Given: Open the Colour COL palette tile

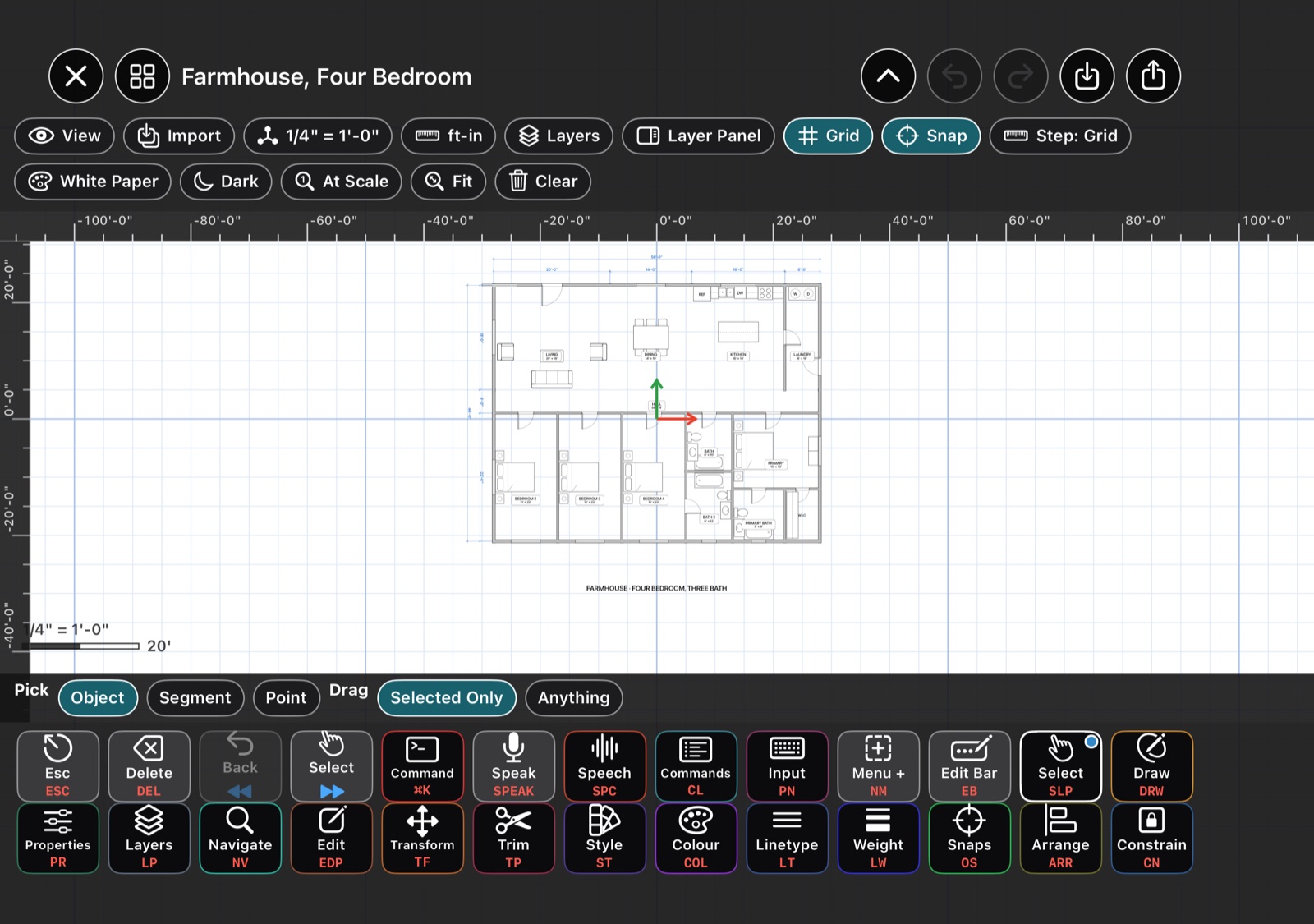Looking at the screenshot, I should [696, 838].
